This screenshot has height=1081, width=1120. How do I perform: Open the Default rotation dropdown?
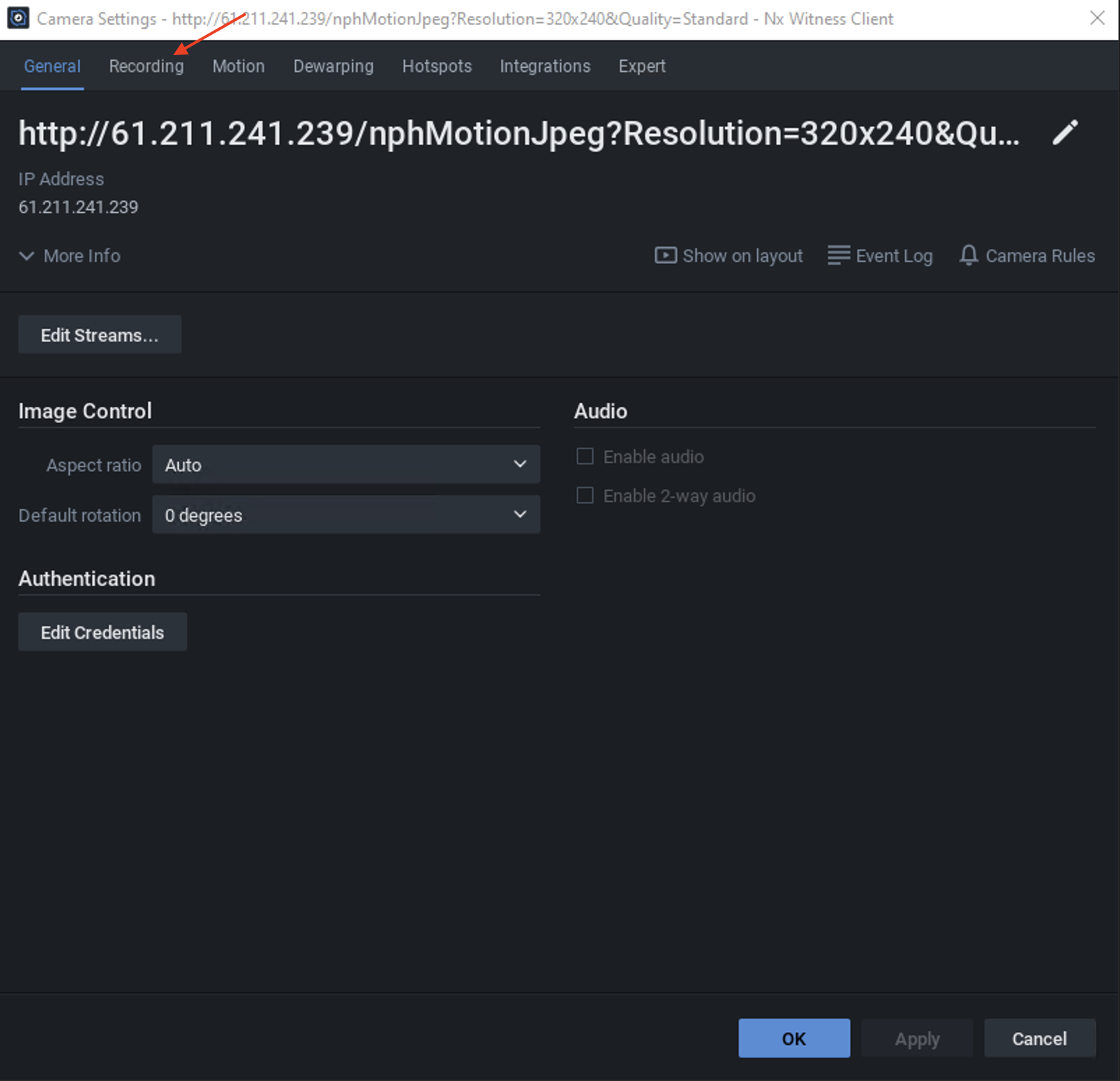(x=346, y=515)
